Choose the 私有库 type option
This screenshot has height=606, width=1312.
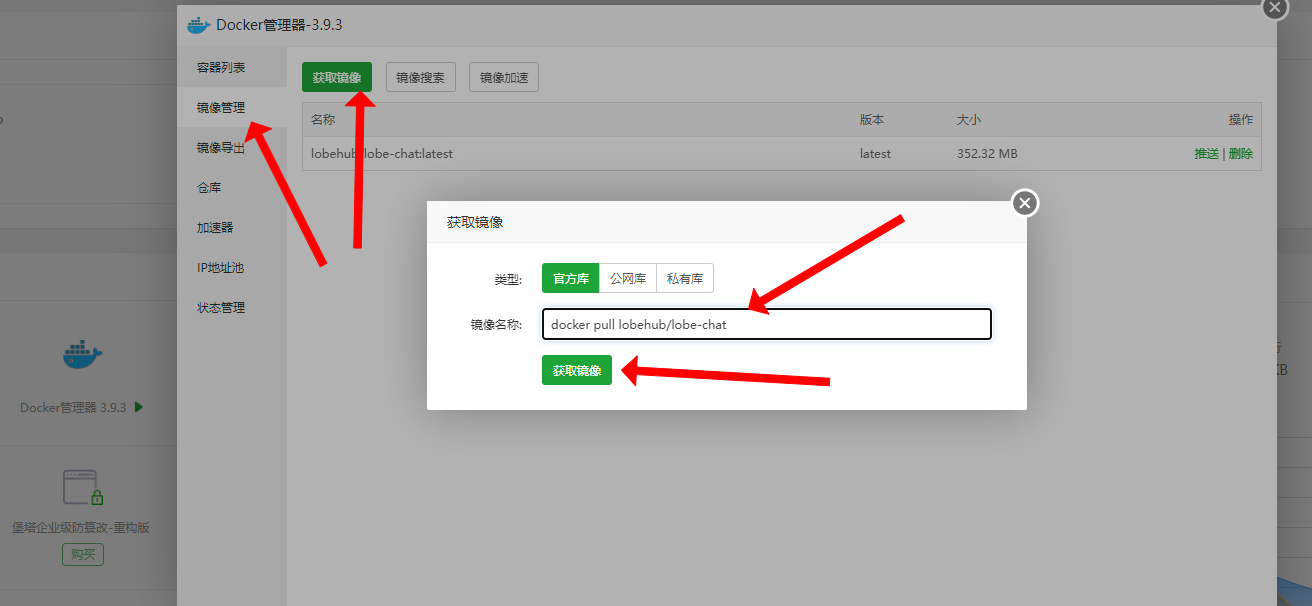pyautogui.click(x=685, y=279)
